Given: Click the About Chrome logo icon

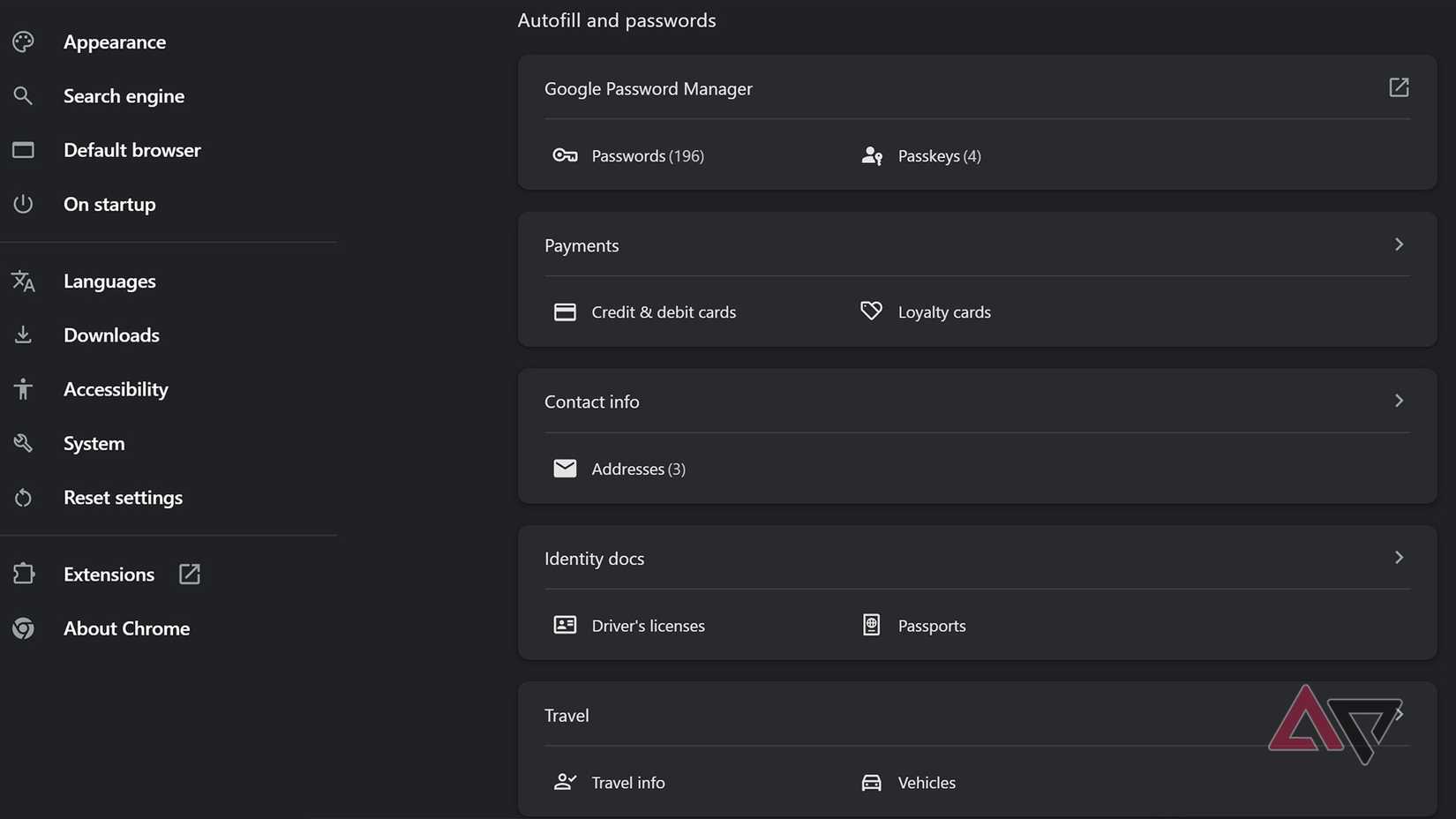Looking at the screenshot, I should pyautogui.click(x=24, y=628).
